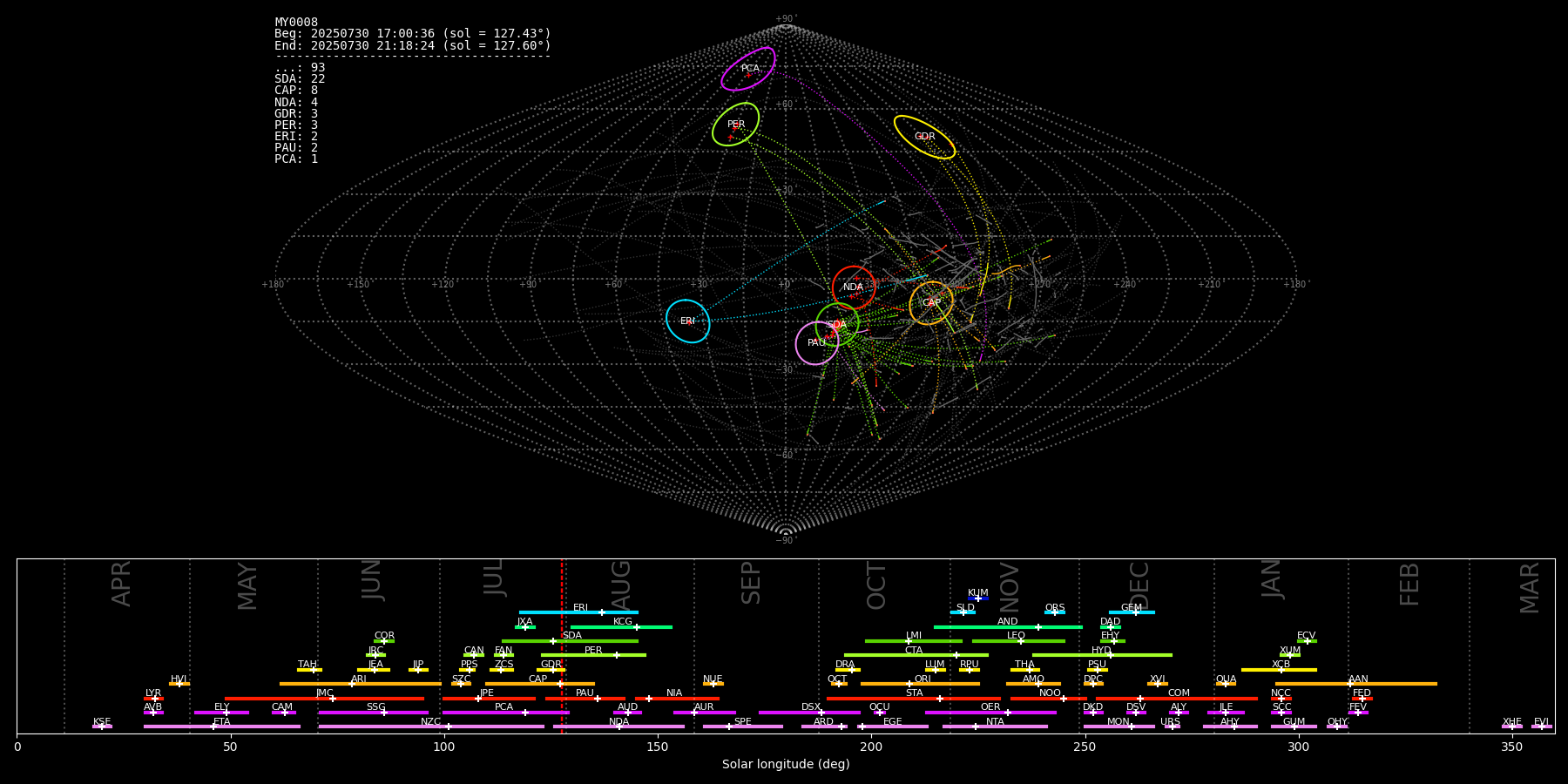Click the 300 tick label on the longitude axis
This screenshot has width=1568, height=784.
coord(1298,747)
